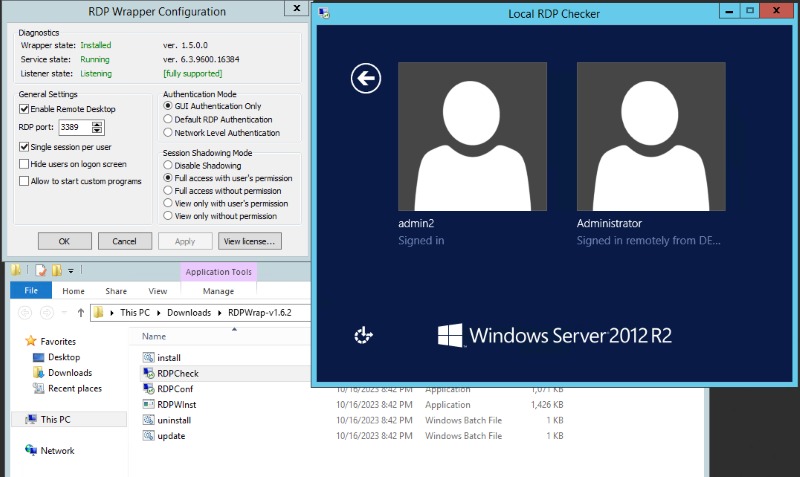This screenshot has width=800, height=477.
Task: Open the File menu in Explorer
Action: [31, 290]
